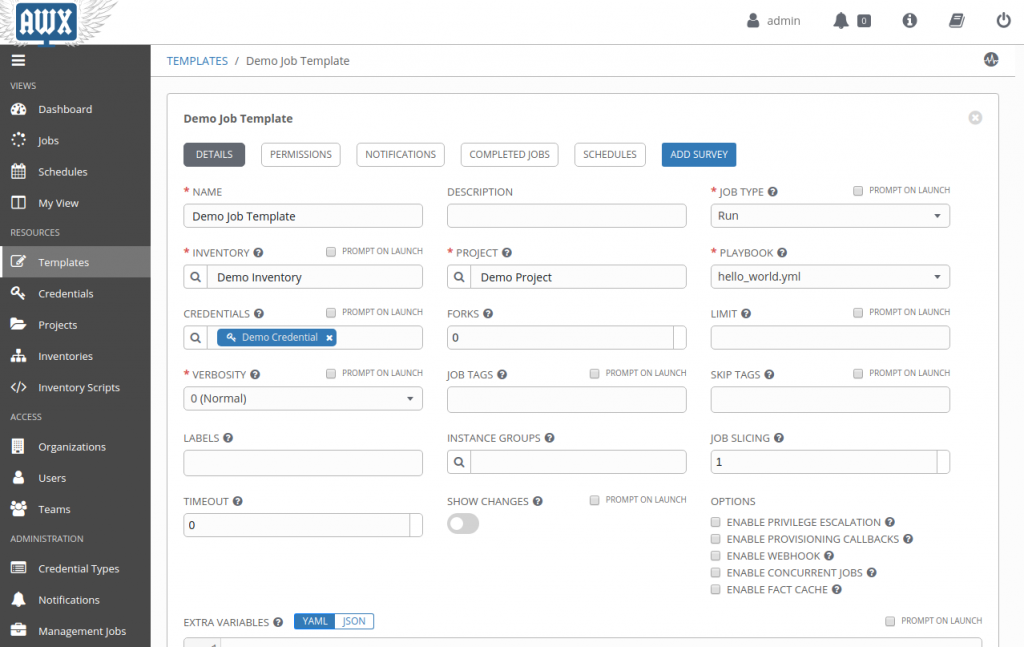The height and width of the screenshot is (647, 1024).
Task: Enable Concurrent Jobs checkbox
Action: (716, 573)
